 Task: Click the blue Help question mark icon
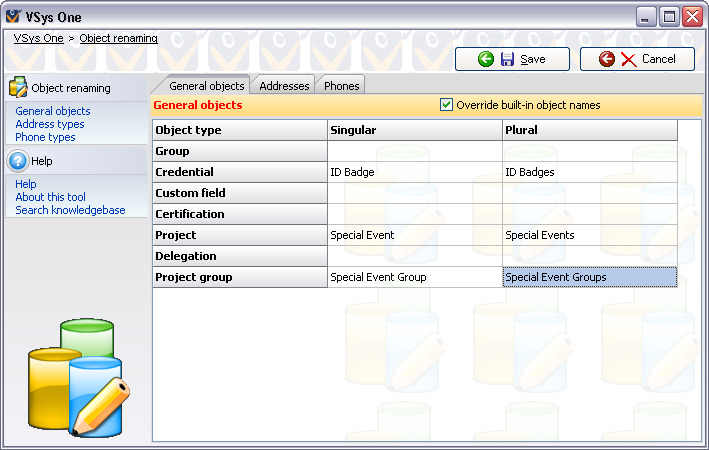[x=18, y=161]
